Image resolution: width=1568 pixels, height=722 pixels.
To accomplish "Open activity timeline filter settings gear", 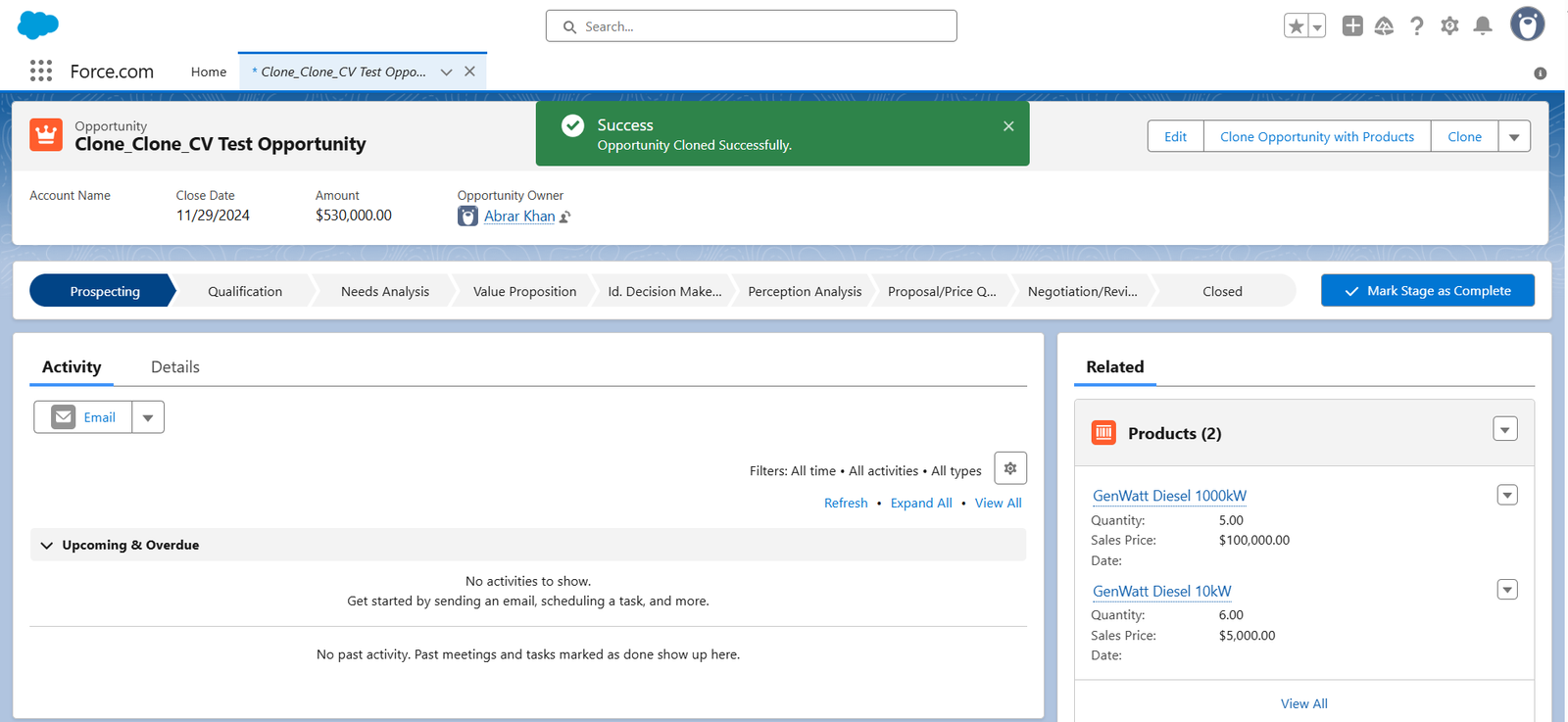I will (x=1010, y=468).
